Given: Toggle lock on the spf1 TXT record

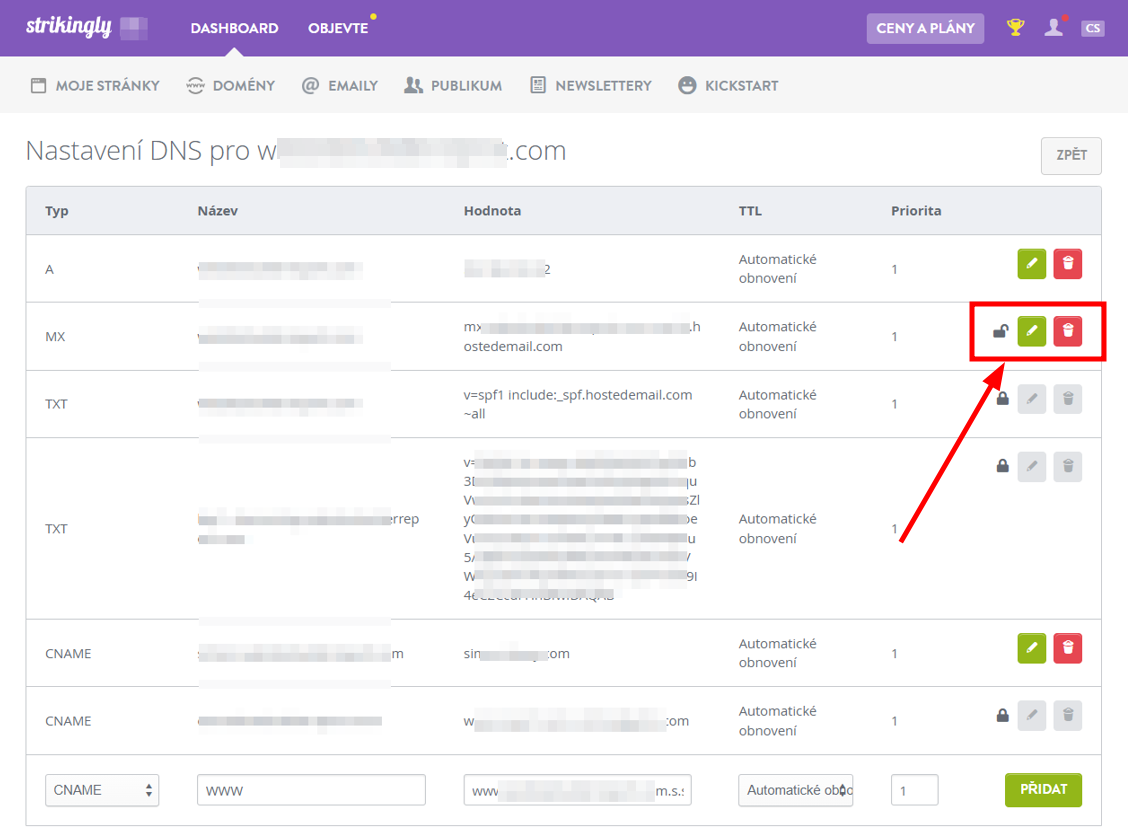Looking at the screenshot, I should (1002, 399).
